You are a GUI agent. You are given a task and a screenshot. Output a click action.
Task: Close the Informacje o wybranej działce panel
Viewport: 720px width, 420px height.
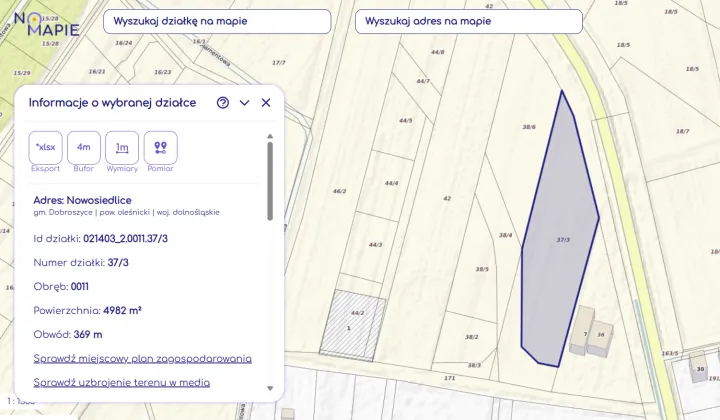pos(266,102)
